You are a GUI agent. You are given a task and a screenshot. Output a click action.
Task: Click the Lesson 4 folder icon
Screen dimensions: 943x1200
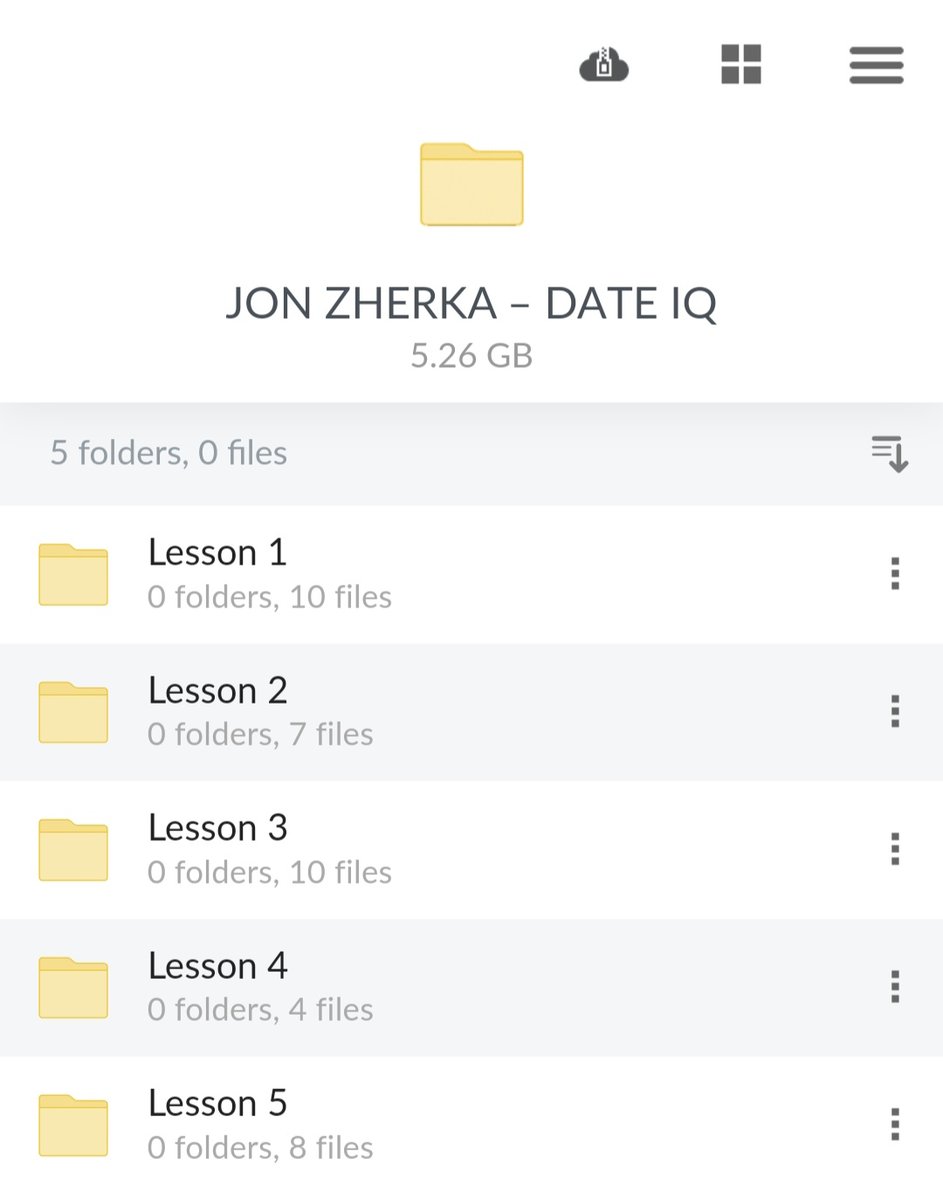(73, 987)
